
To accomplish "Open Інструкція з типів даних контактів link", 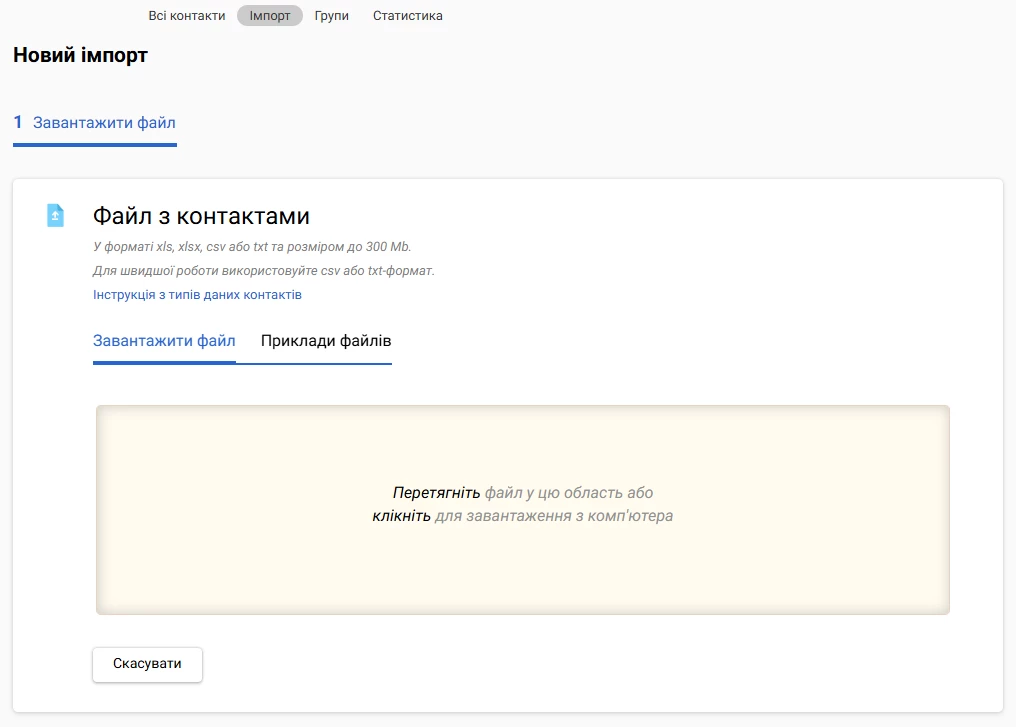I will 197,295.
